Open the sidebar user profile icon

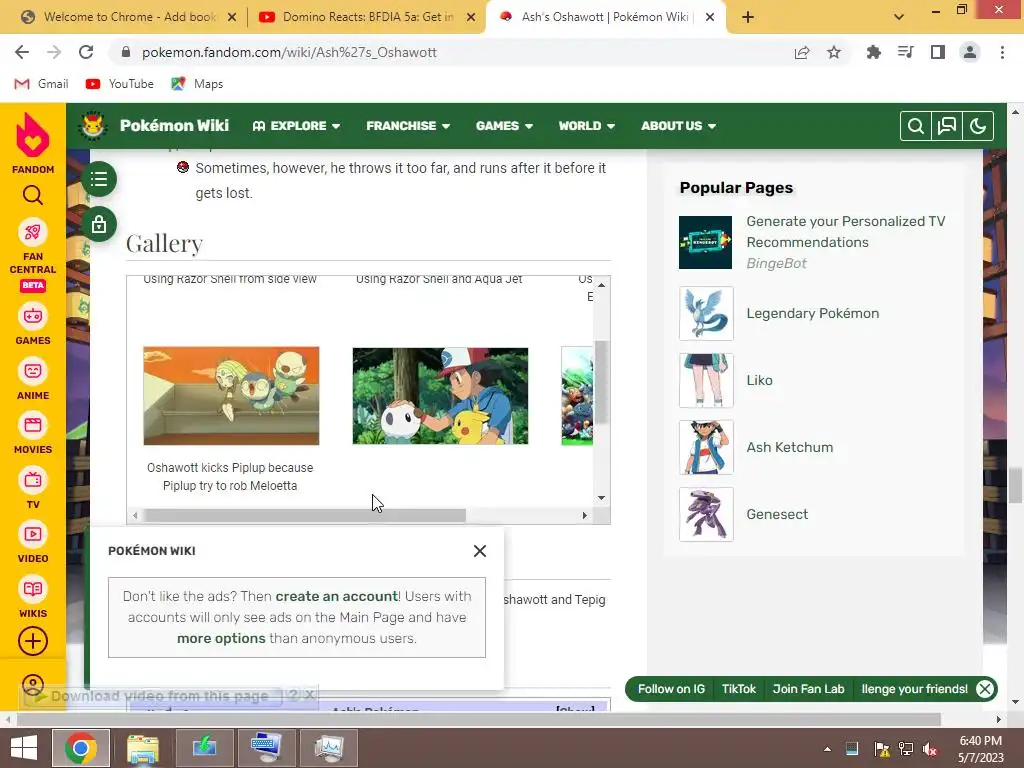click(33, 685)
